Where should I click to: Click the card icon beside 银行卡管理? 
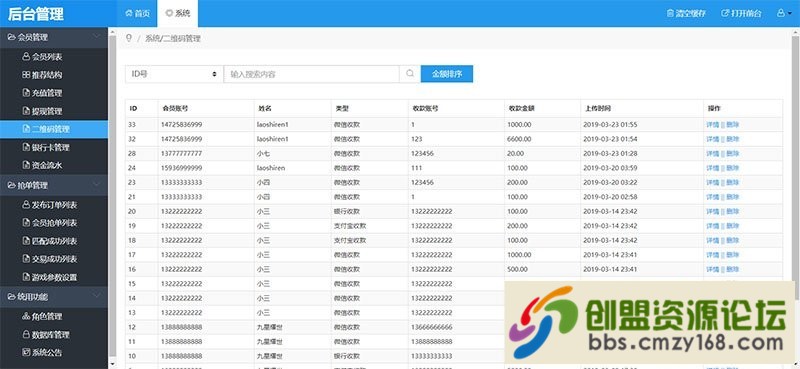click(27, 147)
